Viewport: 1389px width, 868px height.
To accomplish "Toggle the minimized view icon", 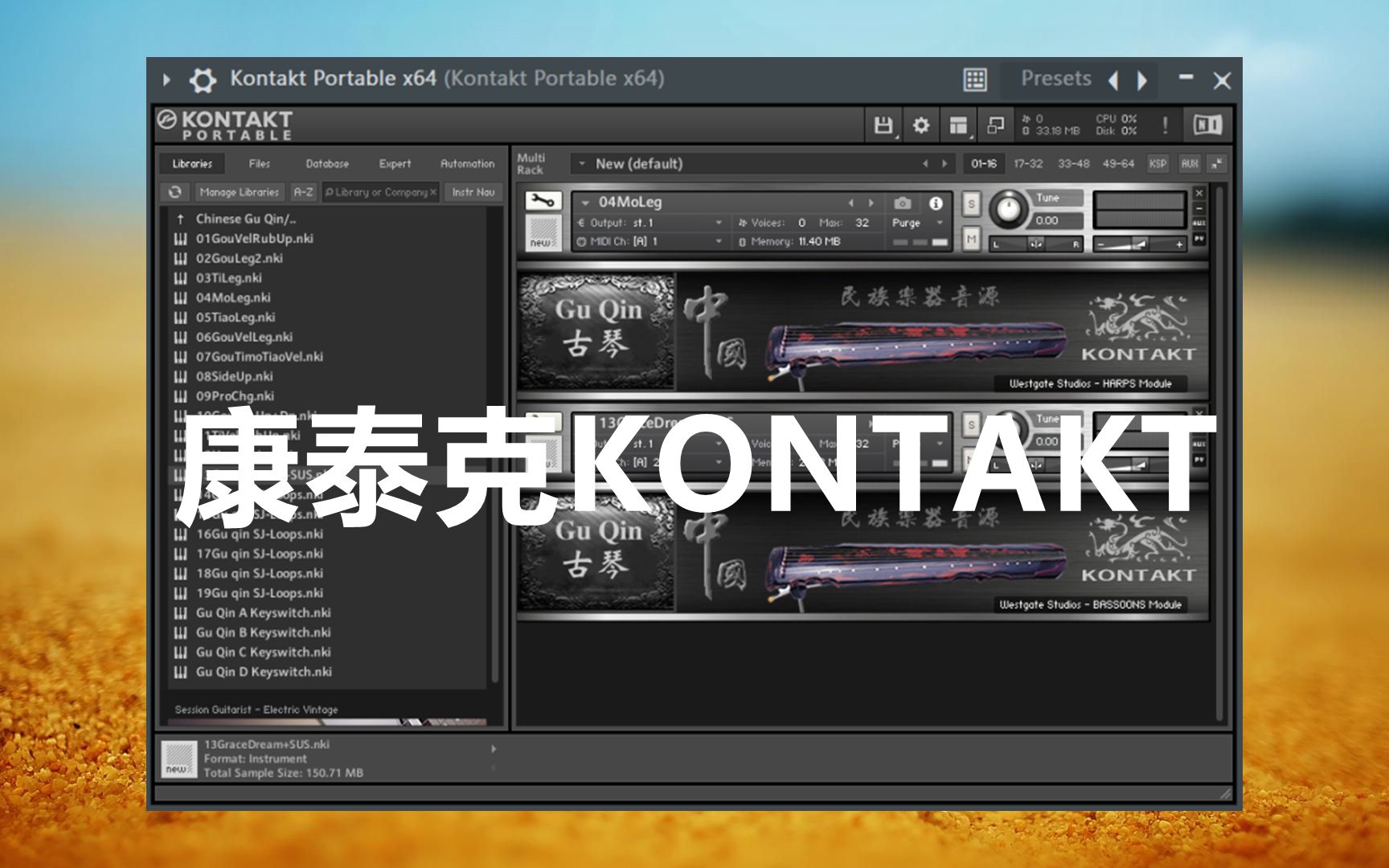I will coord(995,125).
